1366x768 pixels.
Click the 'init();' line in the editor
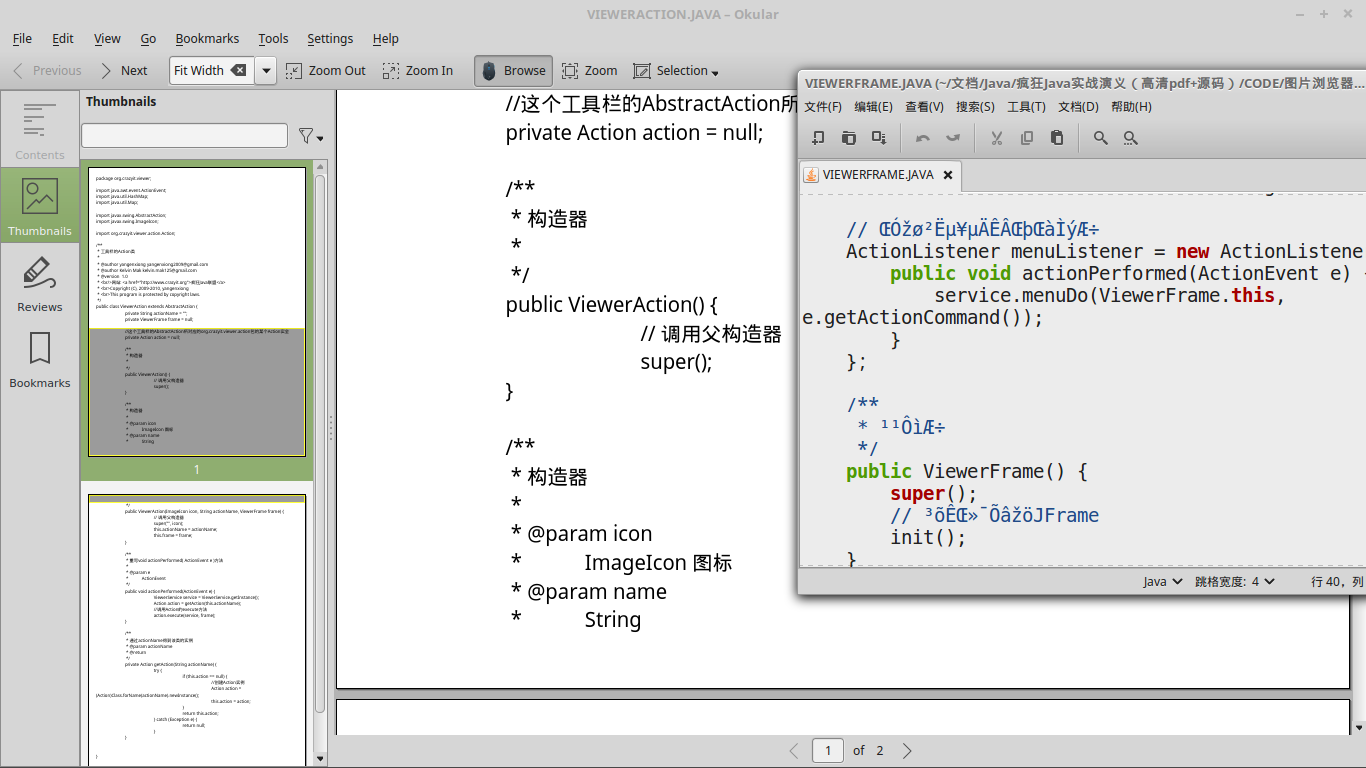pyautogui.click(x=928, y=537)
